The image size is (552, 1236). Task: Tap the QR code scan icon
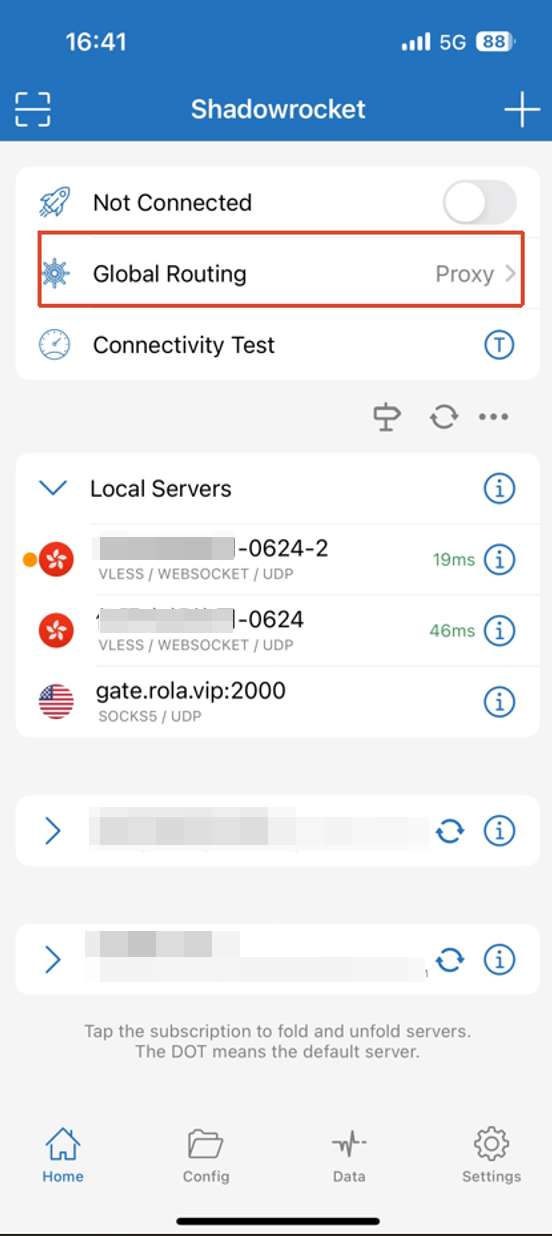(32, 109)
